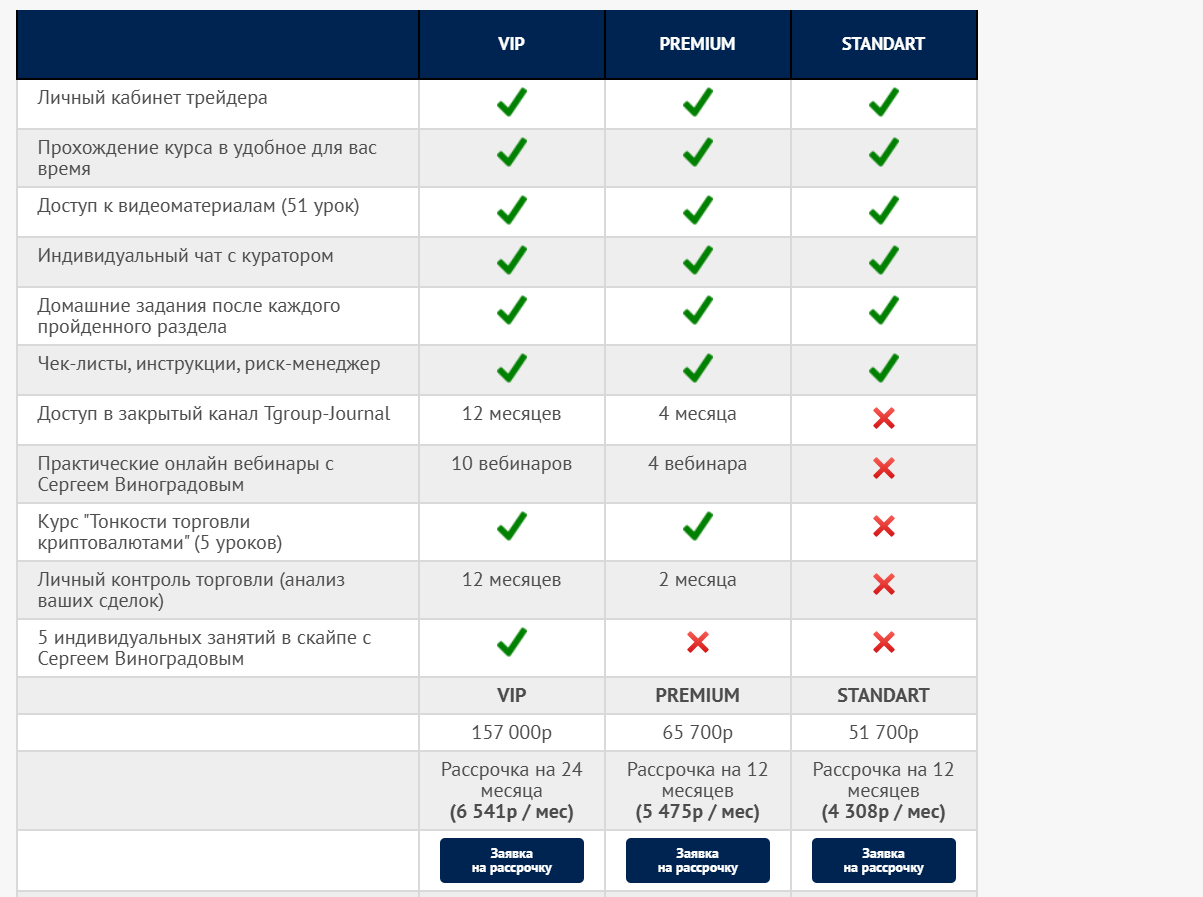Click VIP checkmark for Личный кабинет трейдера
1203x897 pixels.
(512, 102)
